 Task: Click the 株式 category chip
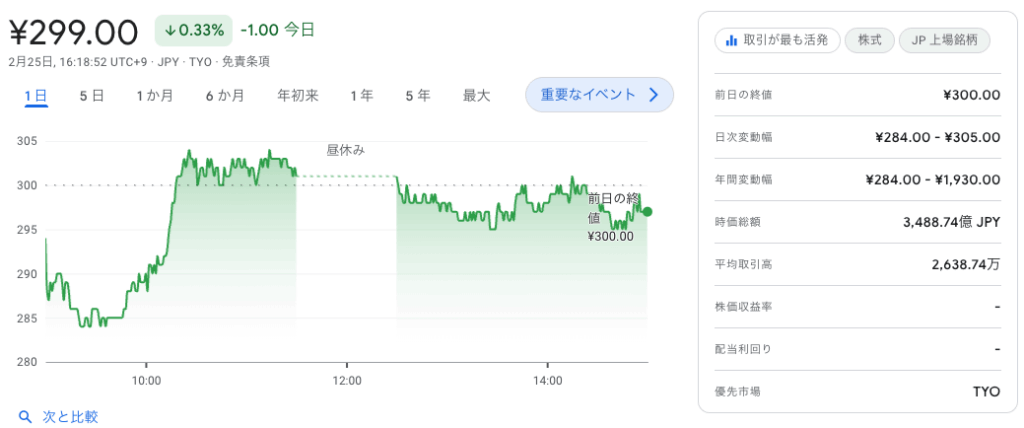[x=869, y=40]
